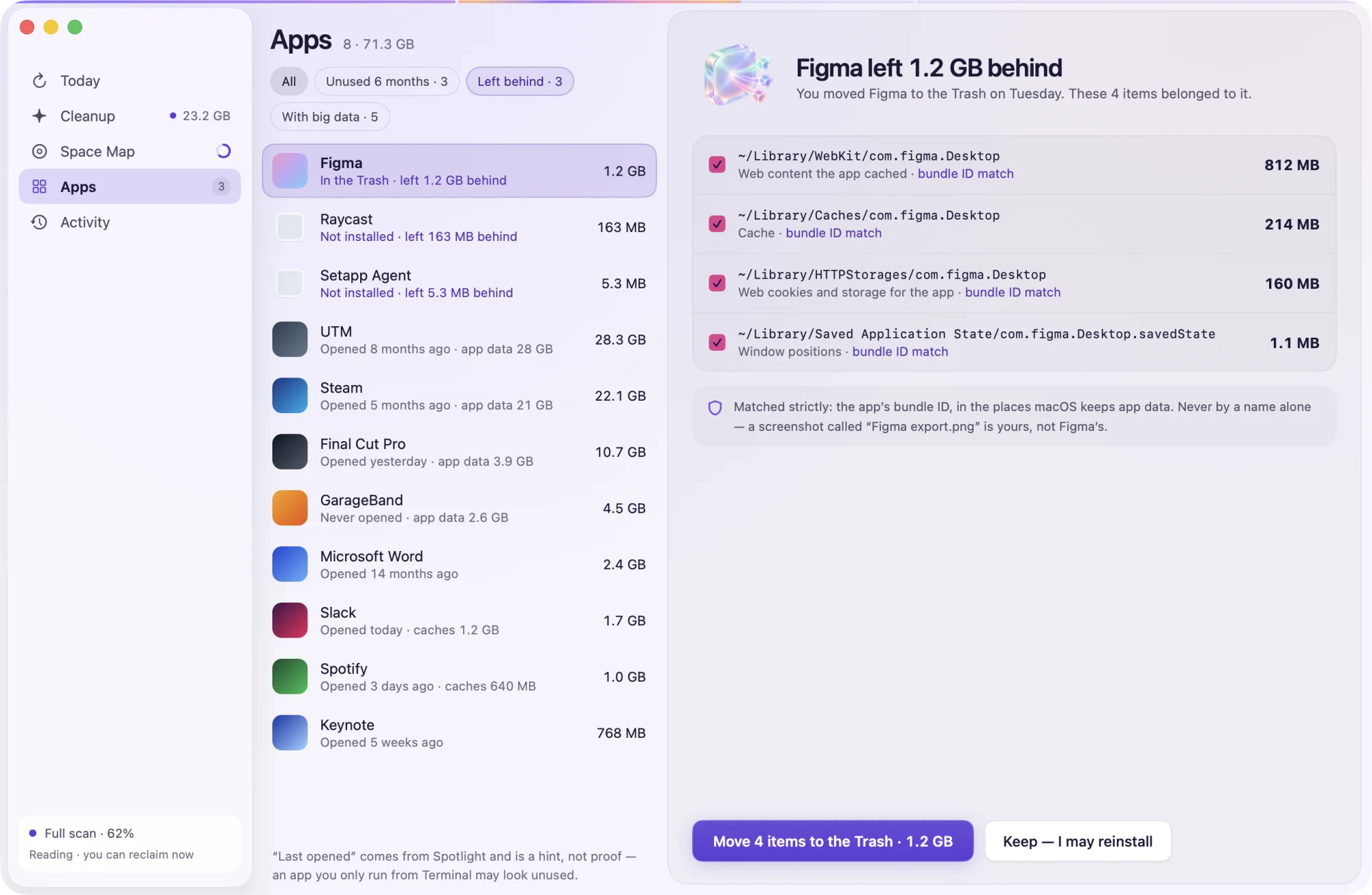
Task: Select the Microsoft Word app icon
Action: (x=289, y=565)
